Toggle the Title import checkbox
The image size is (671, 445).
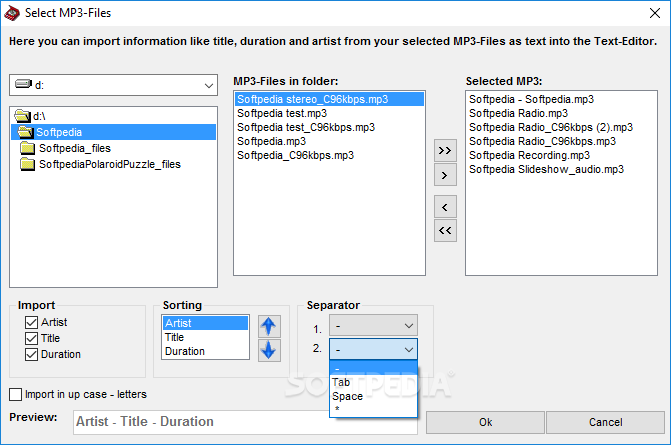tap(31, 338)
